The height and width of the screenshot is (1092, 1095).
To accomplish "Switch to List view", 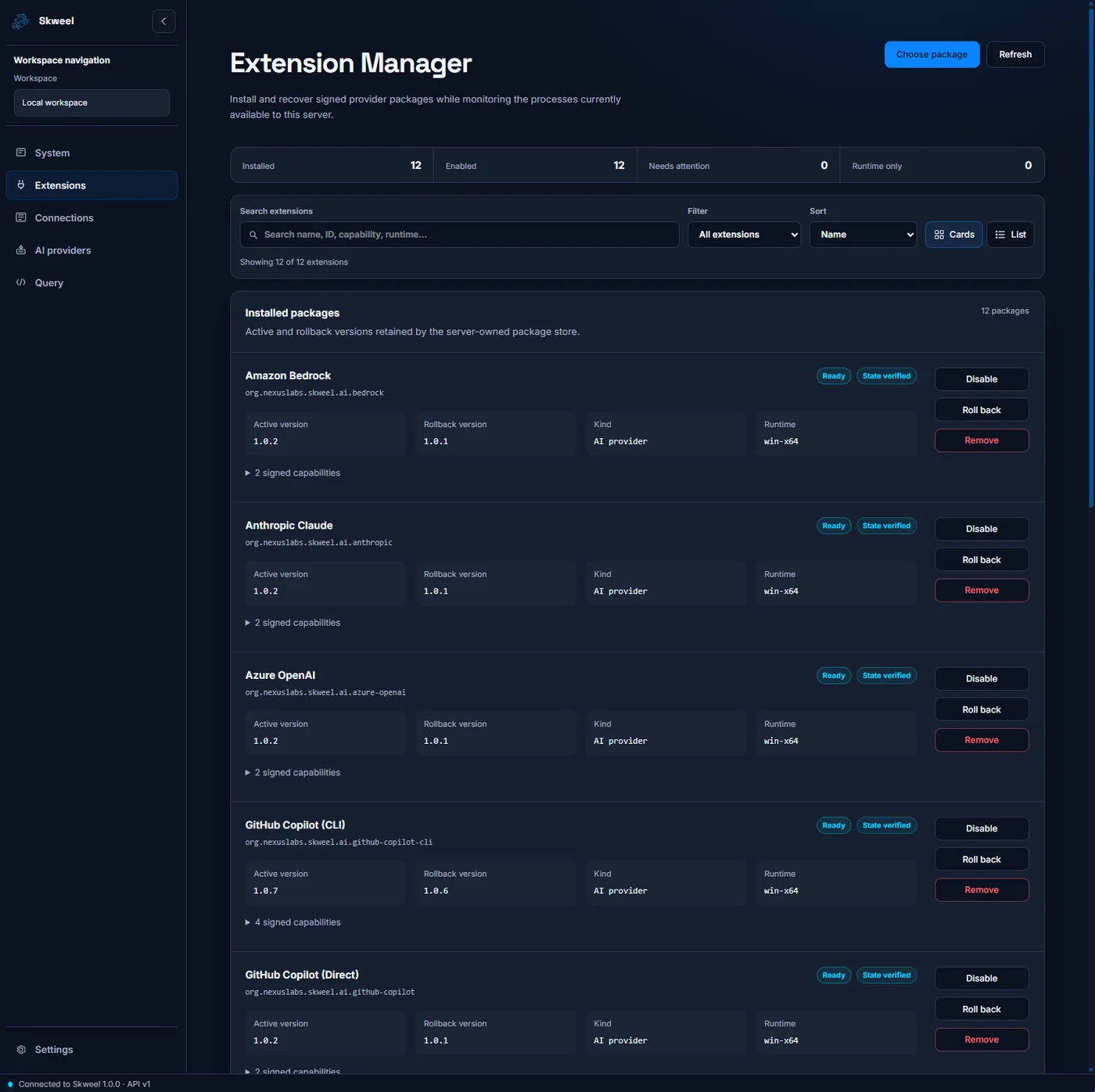I will point(1011,235).
